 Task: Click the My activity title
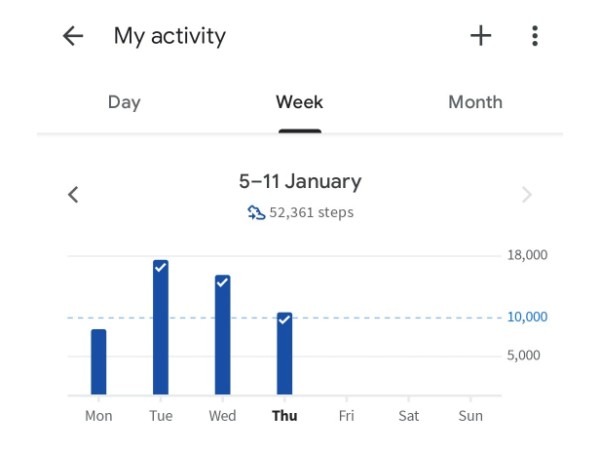170,37
